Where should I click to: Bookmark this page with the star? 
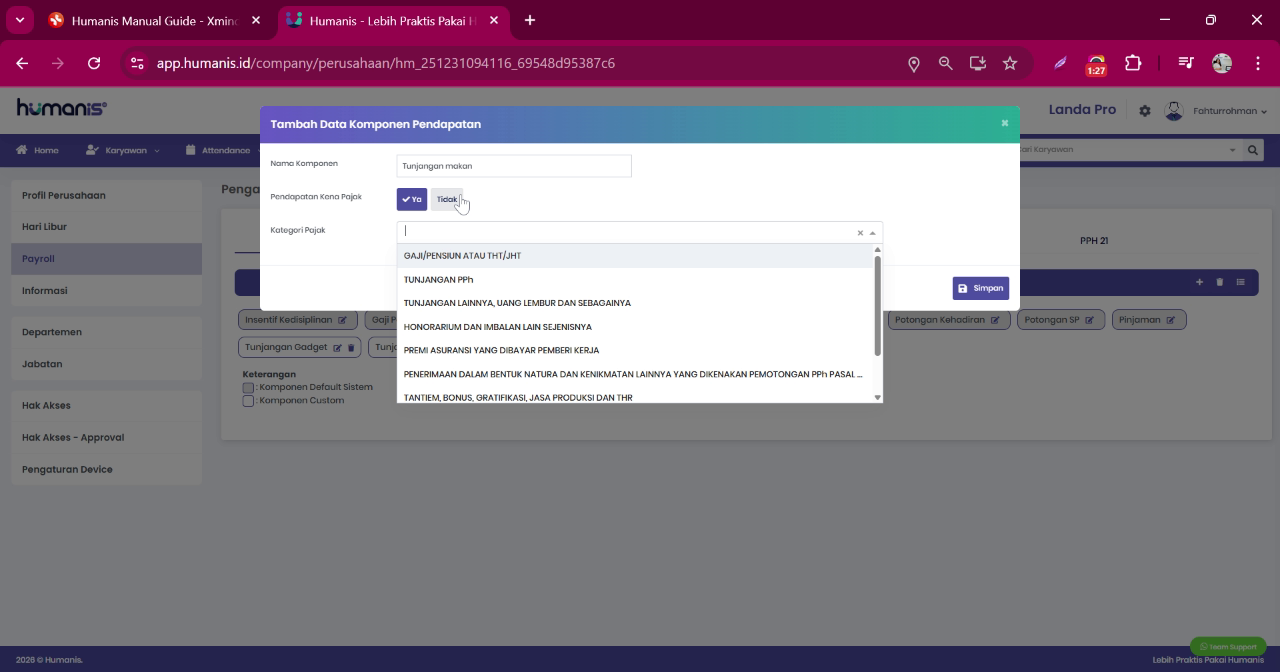(x=1010, y=63)
